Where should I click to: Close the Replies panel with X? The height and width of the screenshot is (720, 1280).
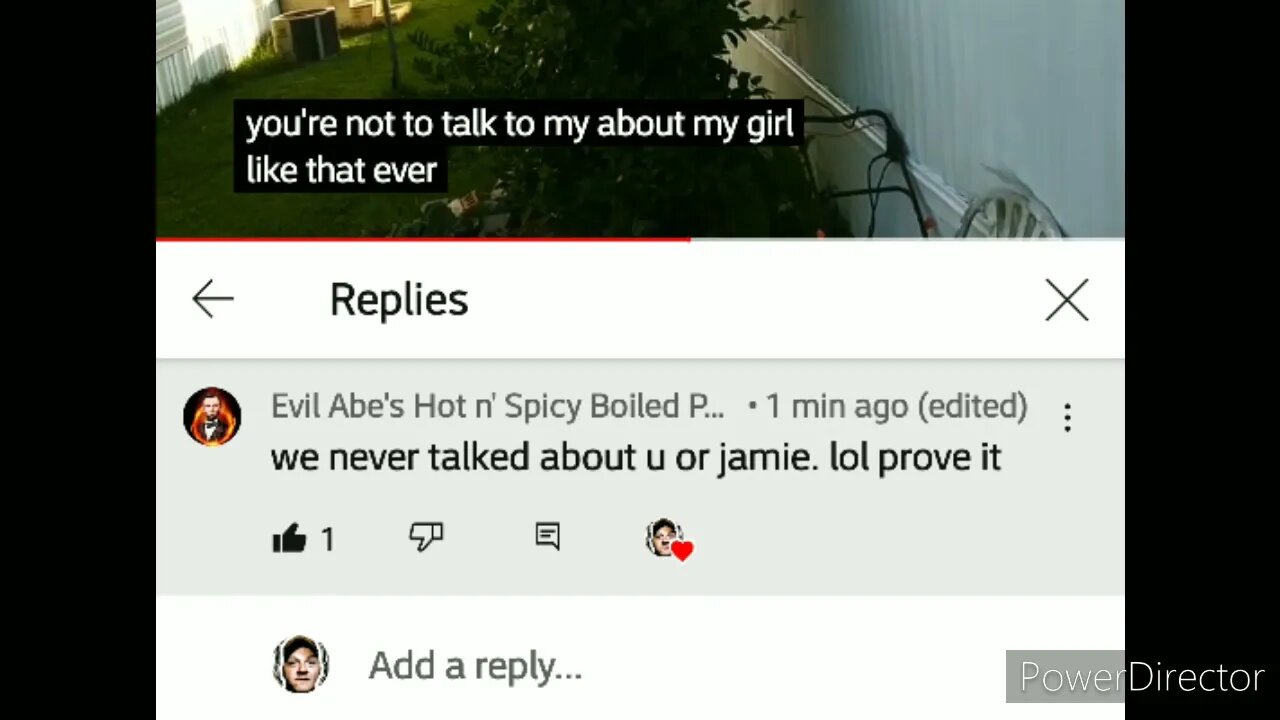1067,300
